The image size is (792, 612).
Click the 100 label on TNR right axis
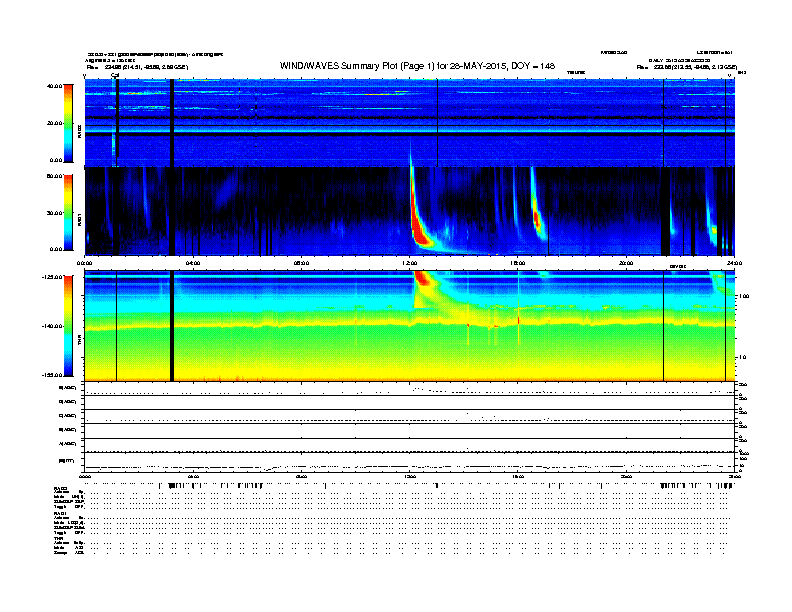pyautogui.click(x=743, y=296)
